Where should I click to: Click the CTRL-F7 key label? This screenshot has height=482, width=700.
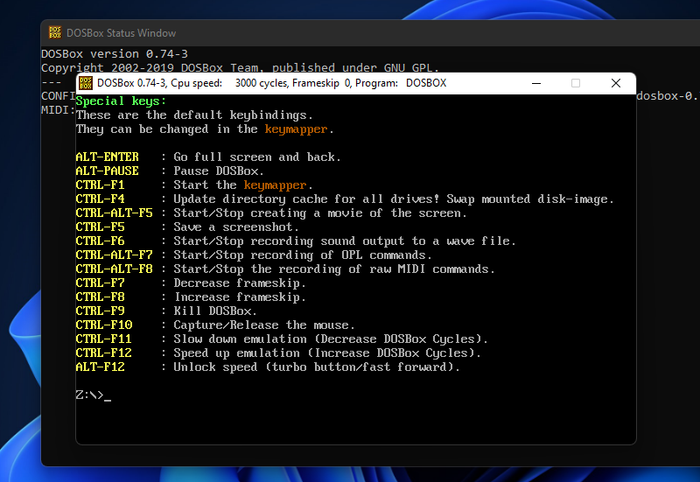coord(100,283)
